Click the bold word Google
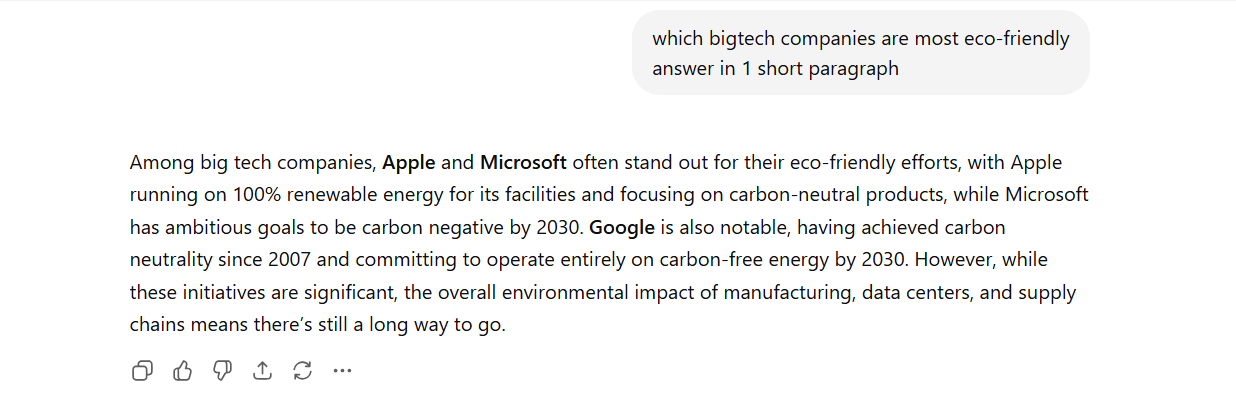 point(621,227)
